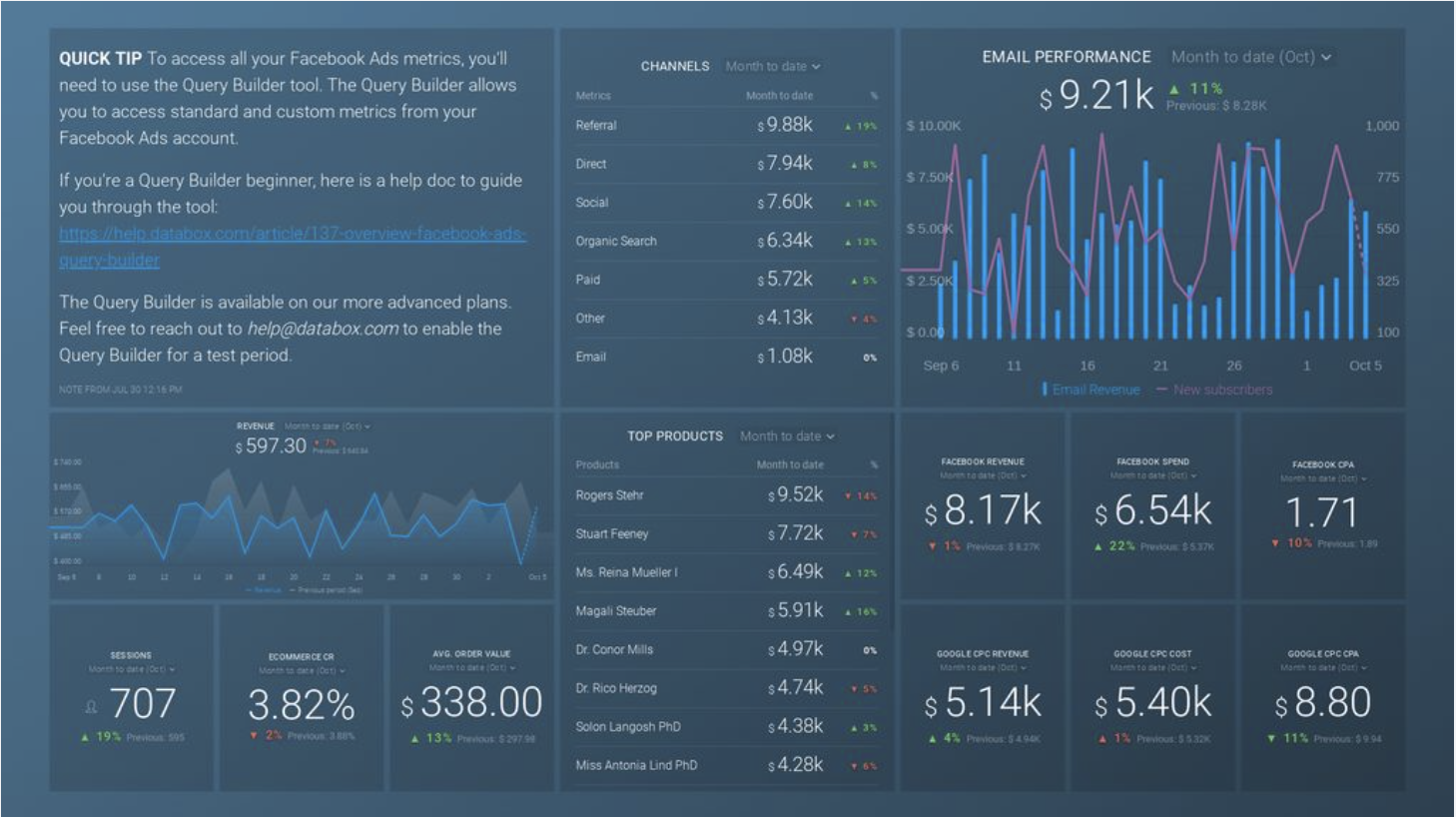Click the green up arrow next to Referral
Viewport: 1456px width, 817px height.
tap(848, 127)
